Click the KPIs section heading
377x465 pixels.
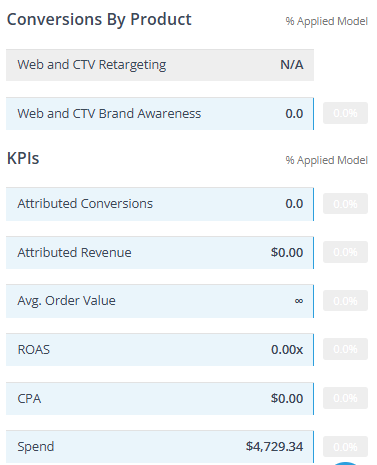point(23,158)
